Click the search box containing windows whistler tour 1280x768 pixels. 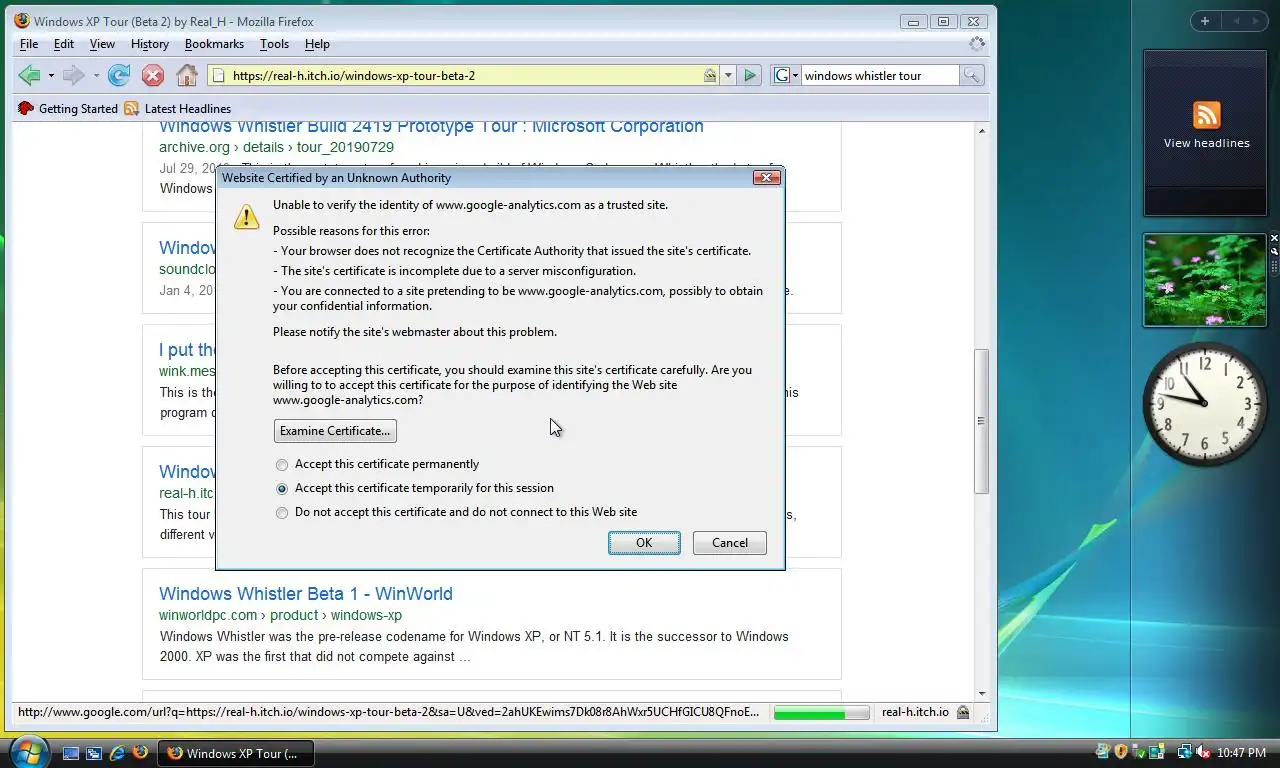(880, 76)
